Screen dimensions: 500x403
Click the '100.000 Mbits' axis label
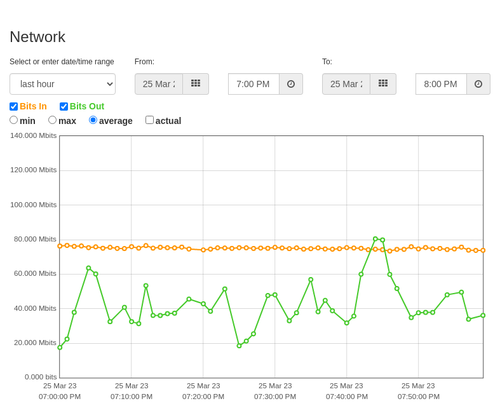pos(33,205)
